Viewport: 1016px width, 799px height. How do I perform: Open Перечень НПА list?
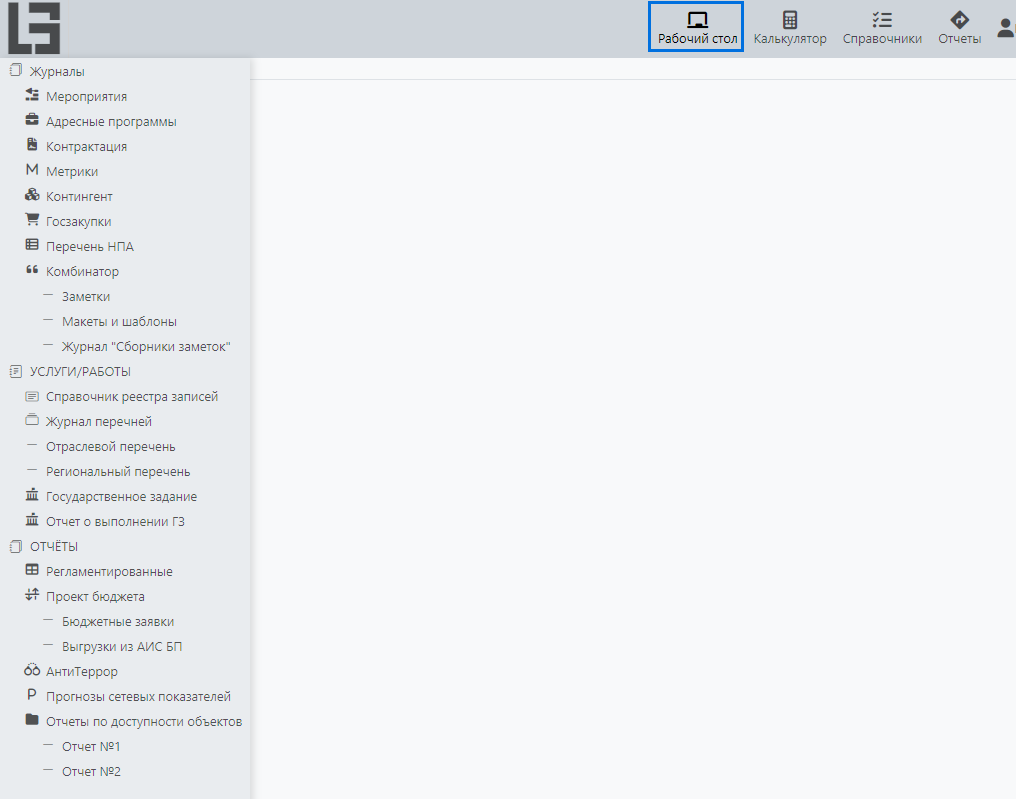(89, 247)
